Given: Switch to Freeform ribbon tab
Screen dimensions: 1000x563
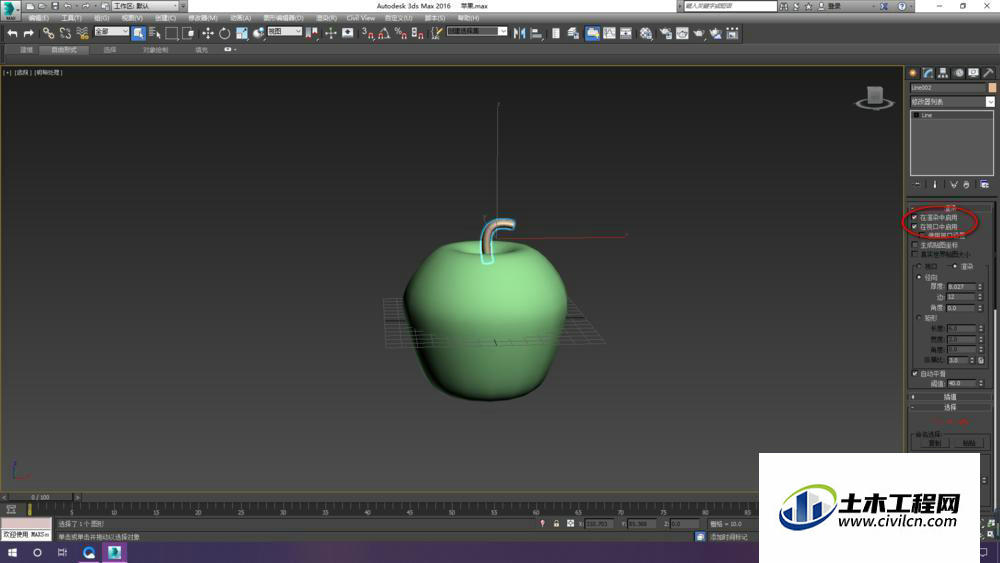Looking at the screenshot, I should coord(64,50).
